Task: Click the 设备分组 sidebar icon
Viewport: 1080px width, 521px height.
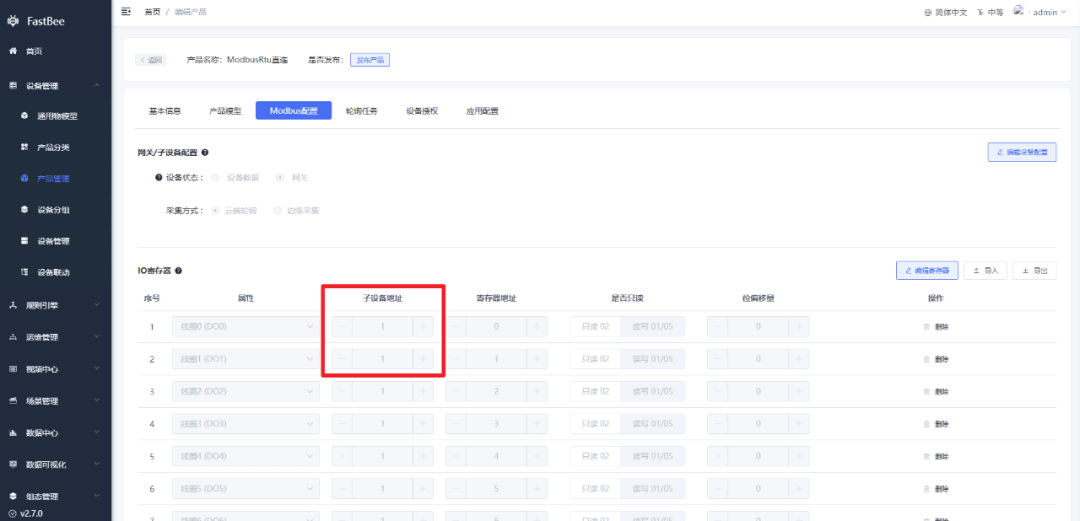Action: (x=25, y=210)
